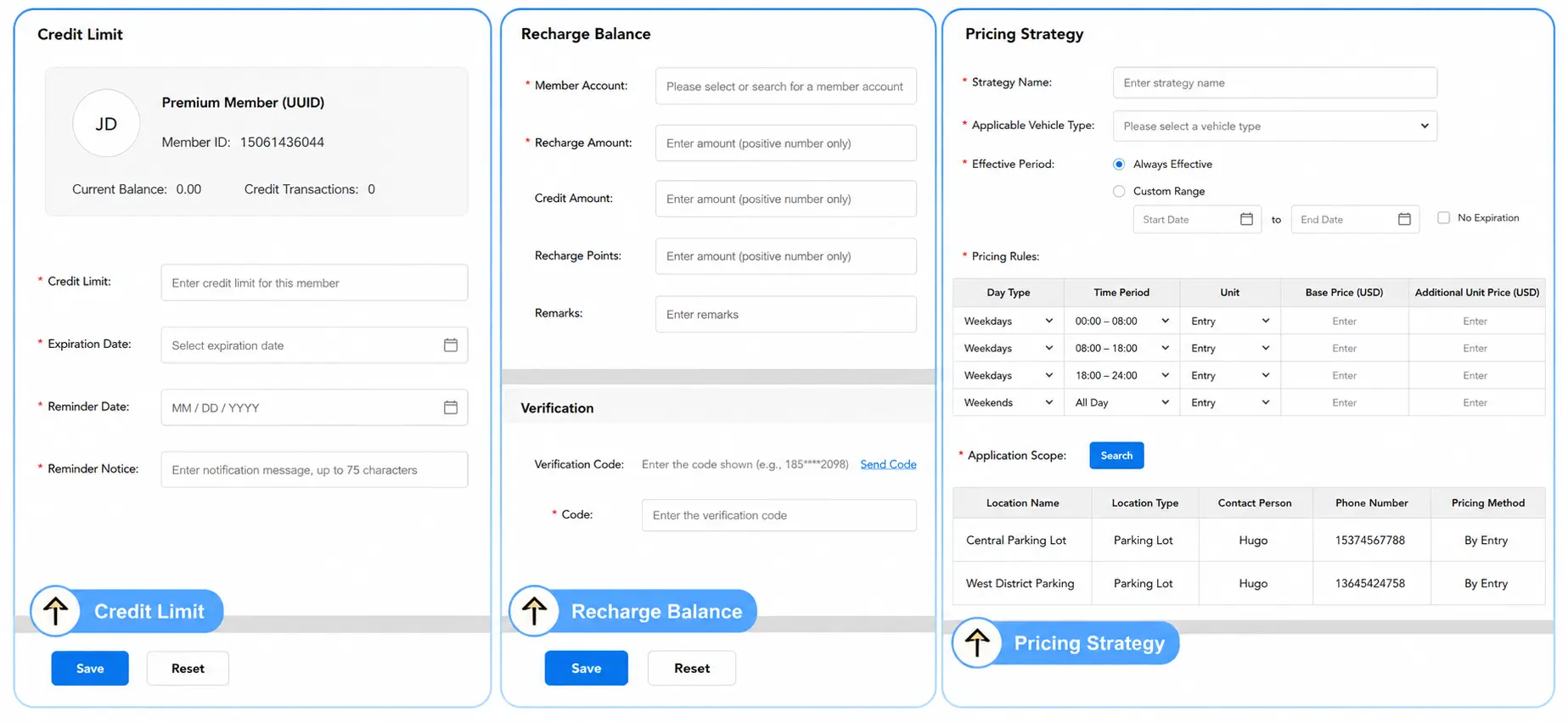Image resolution: width=1568 pixels, height=723 pixels.
Task: Open the Start Date calendar icon
Action: point(1246,219)
